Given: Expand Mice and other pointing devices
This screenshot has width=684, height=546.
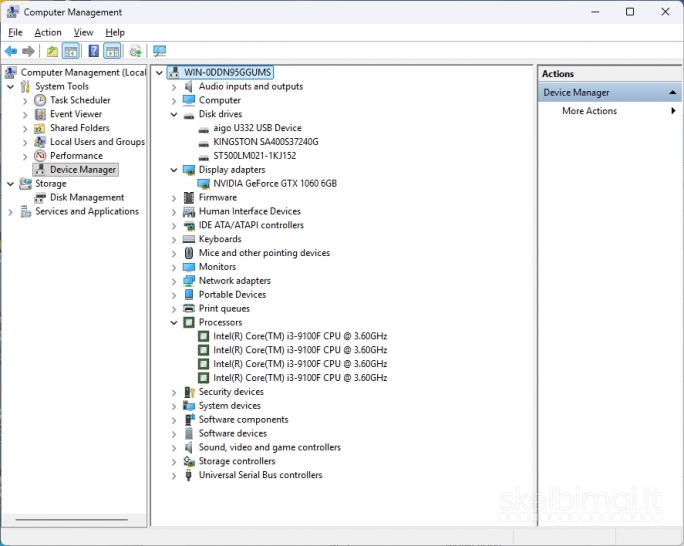Looking at the screenshot, I should tap(174, 254).
